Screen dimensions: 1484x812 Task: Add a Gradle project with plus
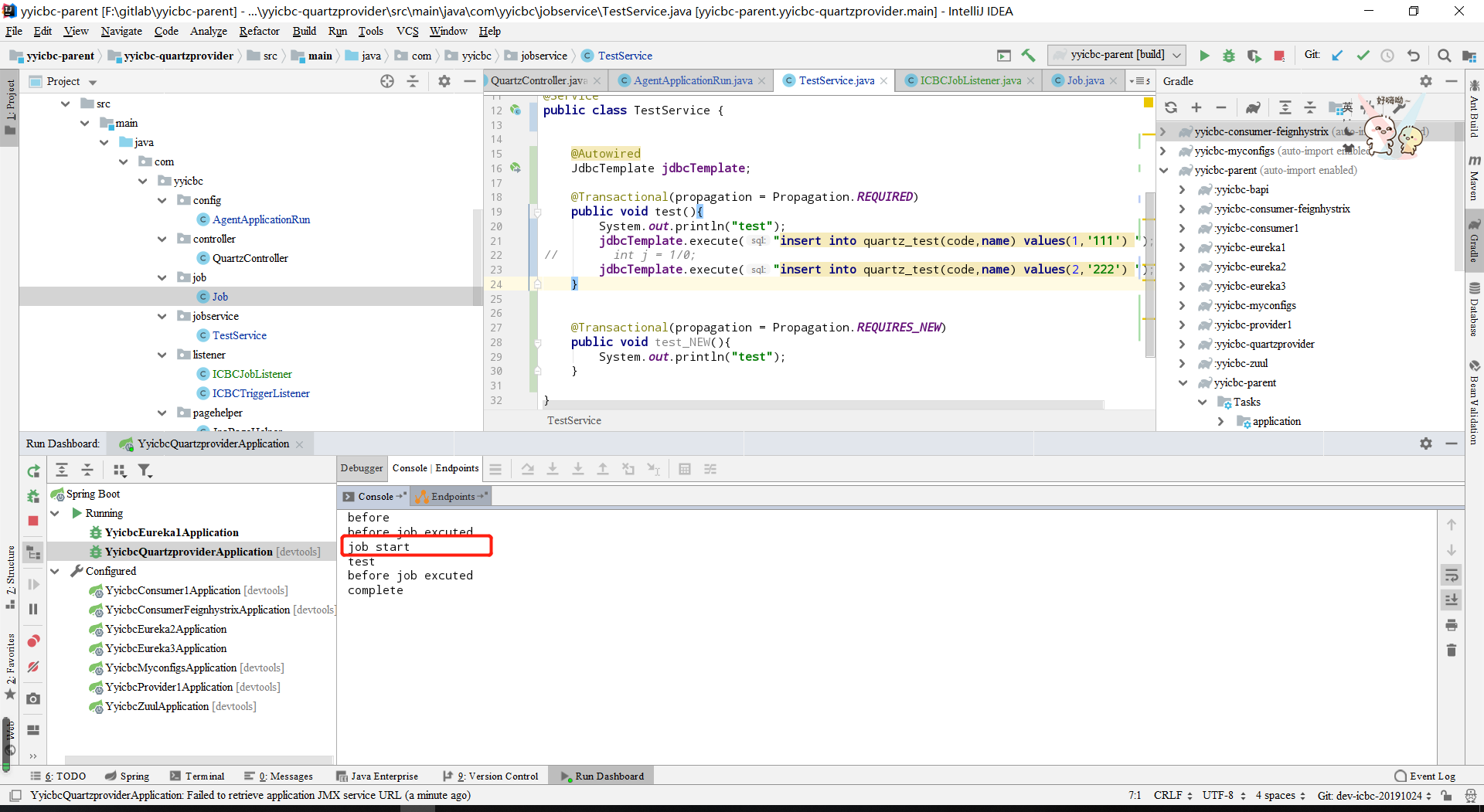(1196, 107)
